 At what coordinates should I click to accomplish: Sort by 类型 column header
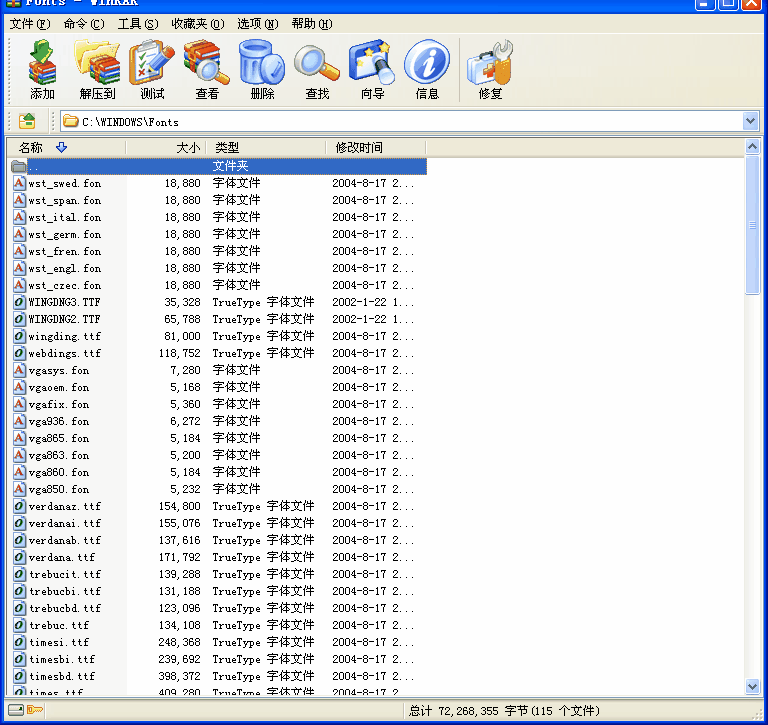point(266,147)
